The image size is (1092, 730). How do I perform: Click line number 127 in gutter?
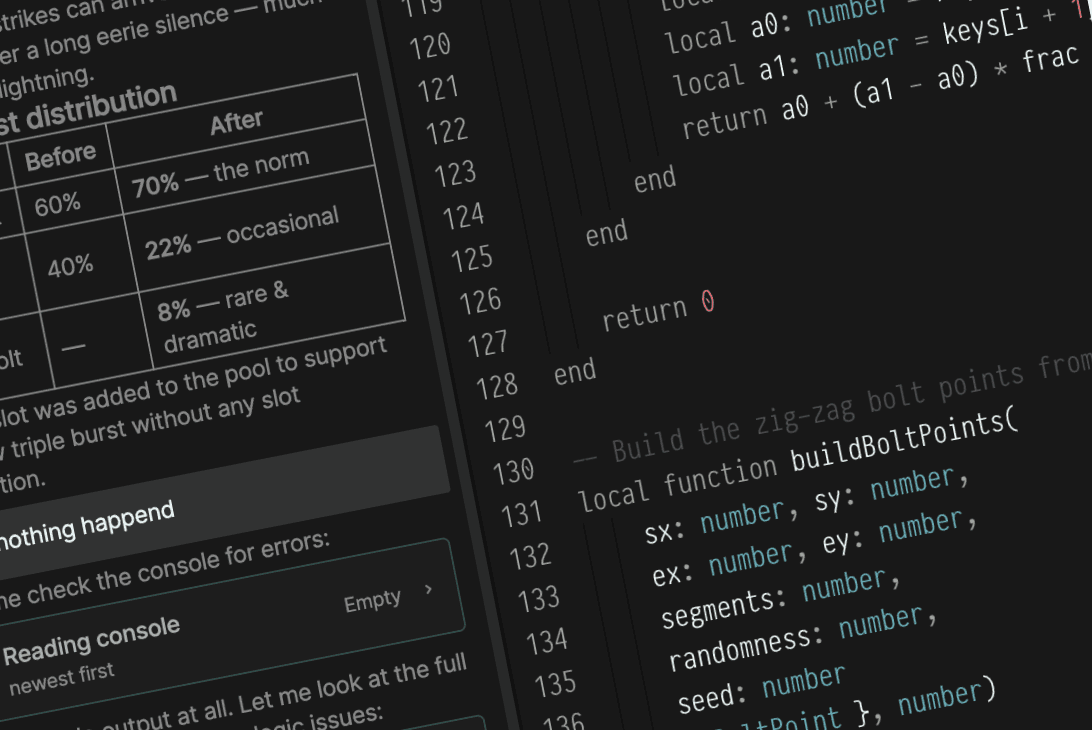pyautogui.click(x=488, y=344)
